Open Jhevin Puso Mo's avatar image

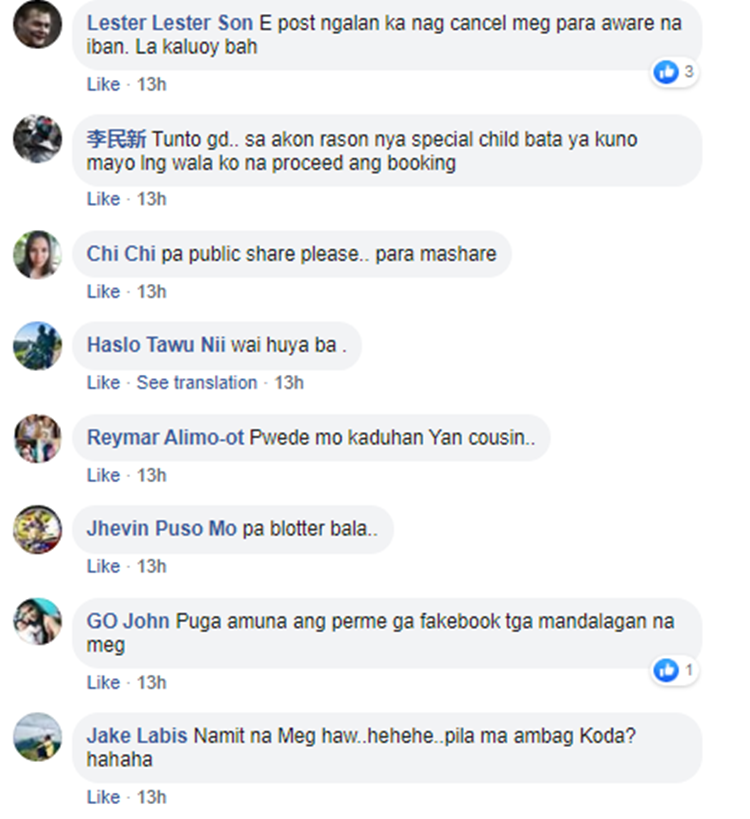[37, 530]
